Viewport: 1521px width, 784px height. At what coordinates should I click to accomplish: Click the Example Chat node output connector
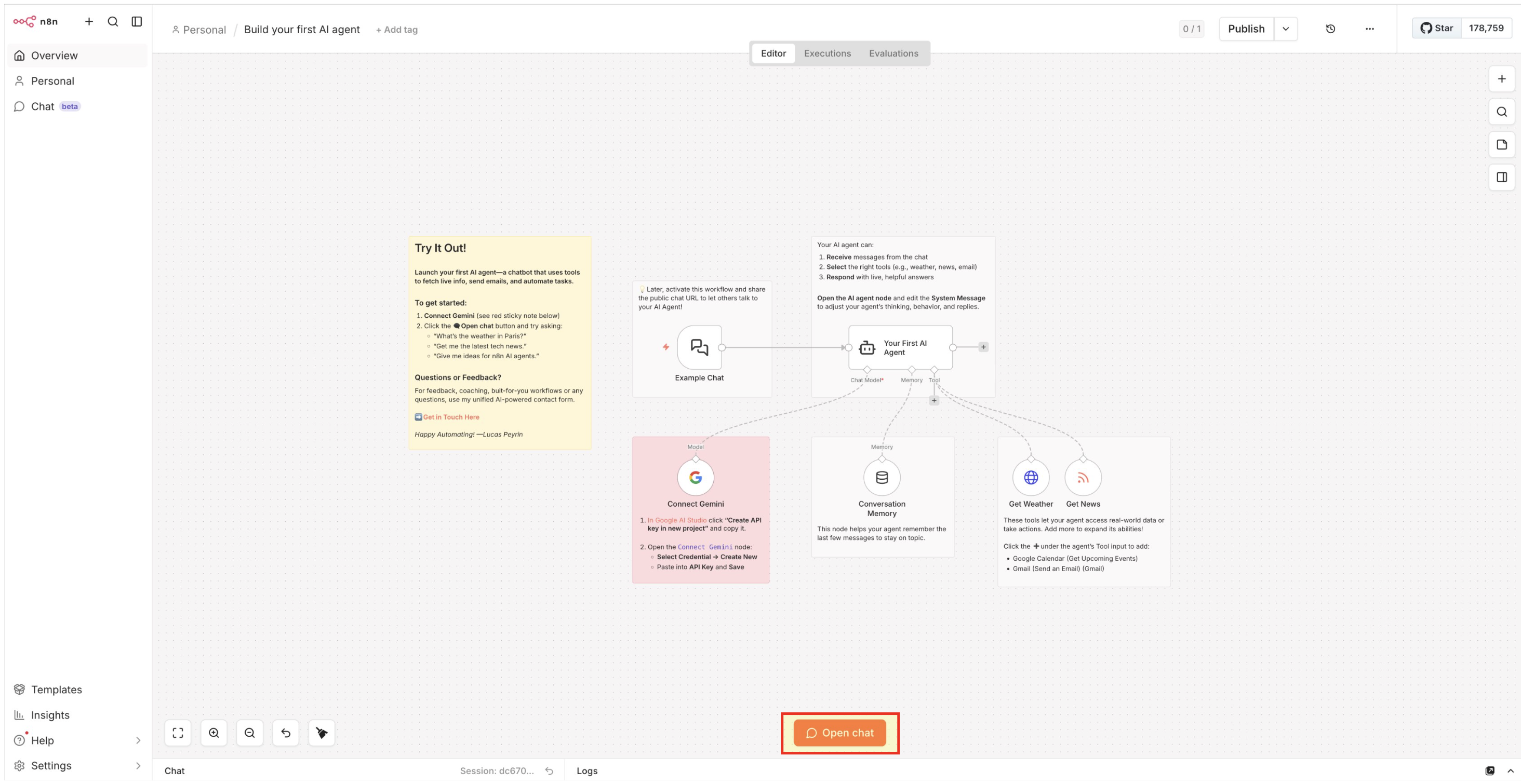point(722,348)
